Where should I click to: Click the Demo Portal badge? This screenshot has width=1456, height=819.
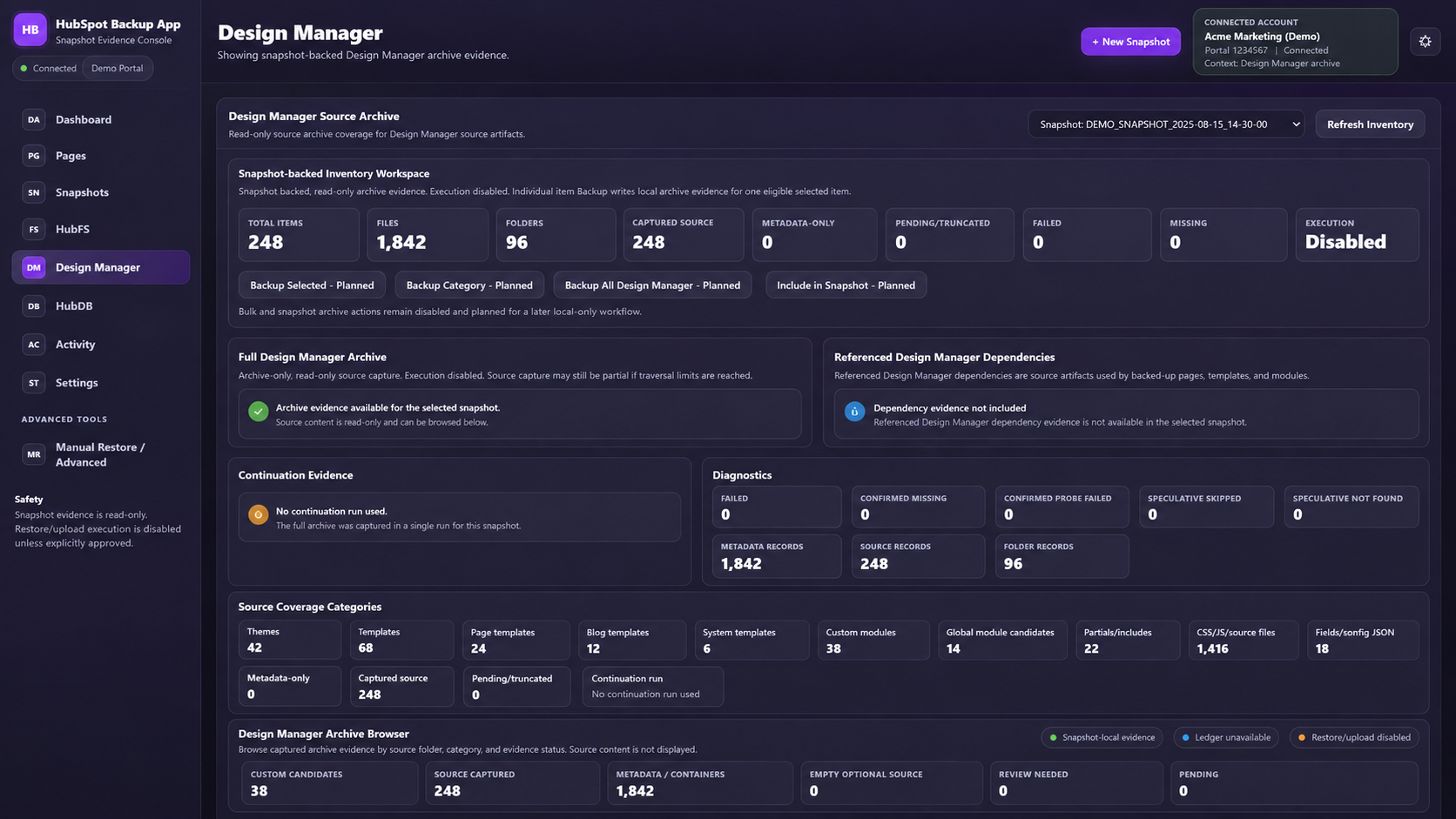pos(118,68)
